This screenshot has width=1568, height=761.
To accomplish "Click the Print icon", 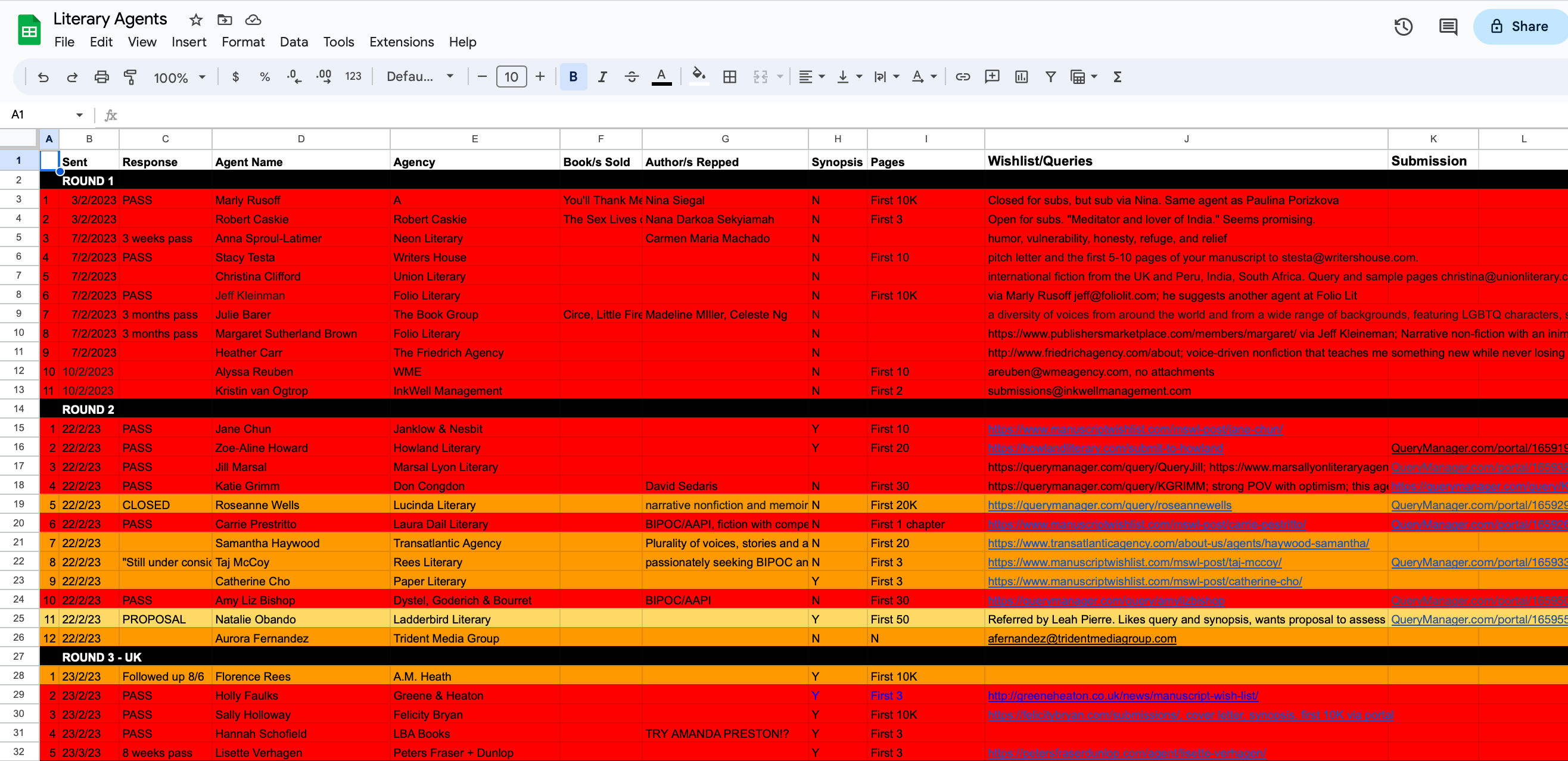I will pyautogui.click(x=102, y=77).
